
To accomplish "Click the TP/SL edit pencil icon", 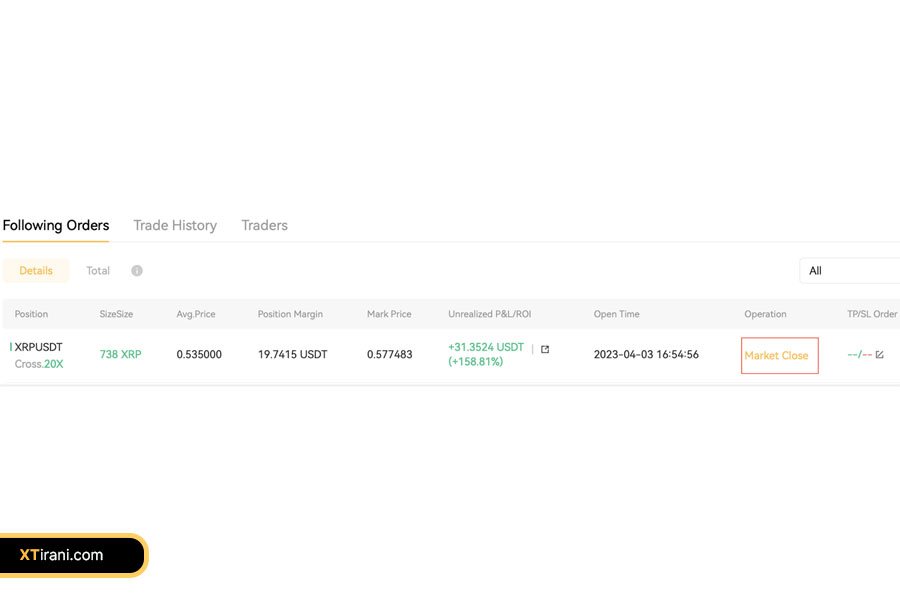I will [879, 355].
